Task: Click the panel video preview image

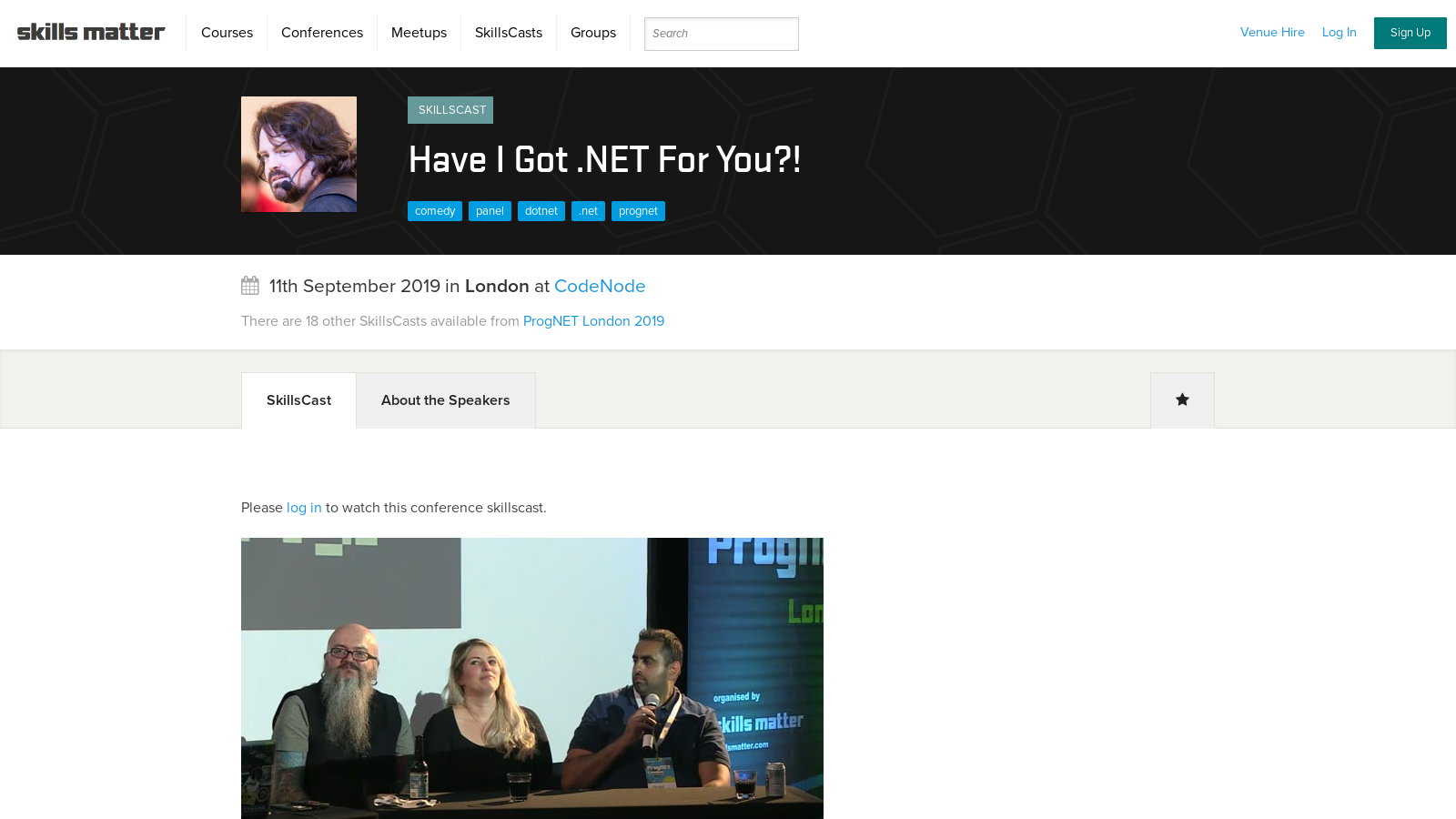Action: pyautogui.click(x=532, y=678)
